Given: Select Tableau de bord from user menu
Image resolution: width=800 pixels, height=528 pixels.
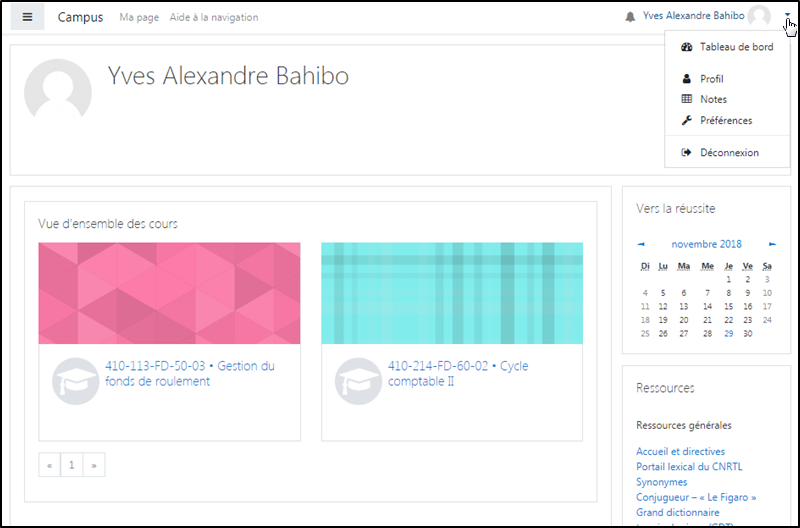Looking at the screenshot, I should (x=736, y=47).
